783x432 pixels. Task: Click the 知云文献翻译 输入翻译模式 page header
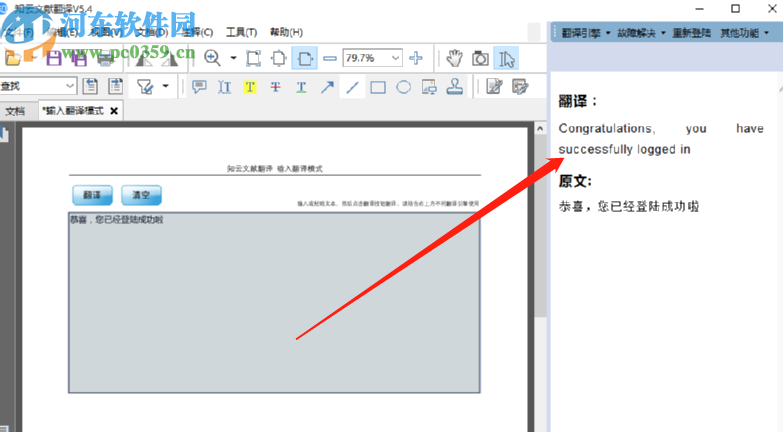pos(275,169)
